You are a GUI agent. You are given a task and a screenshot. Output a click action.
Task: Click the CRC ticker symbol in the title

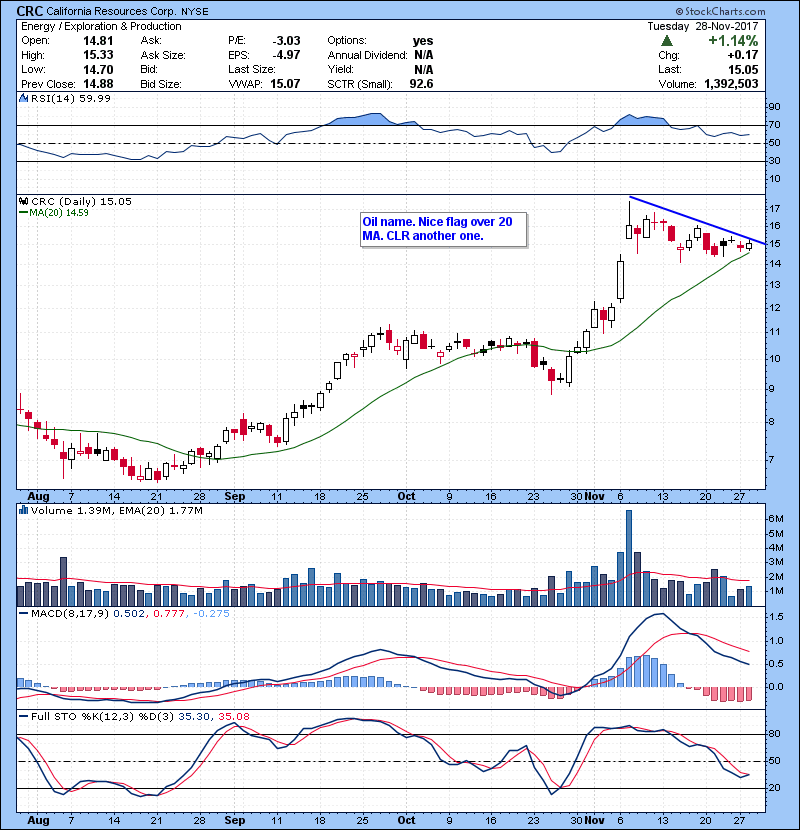click(30, 11)
